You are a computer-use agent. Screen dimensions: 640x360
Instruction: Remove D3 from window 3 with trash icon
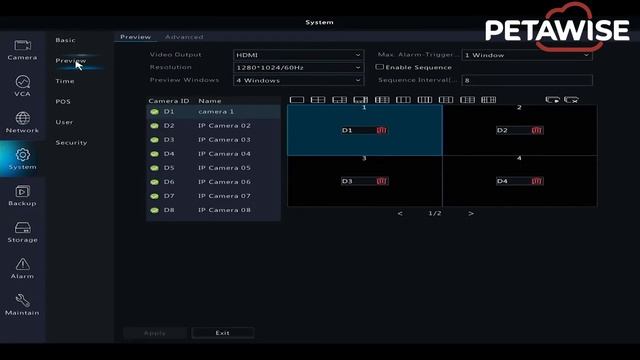[x=382, y=181]
